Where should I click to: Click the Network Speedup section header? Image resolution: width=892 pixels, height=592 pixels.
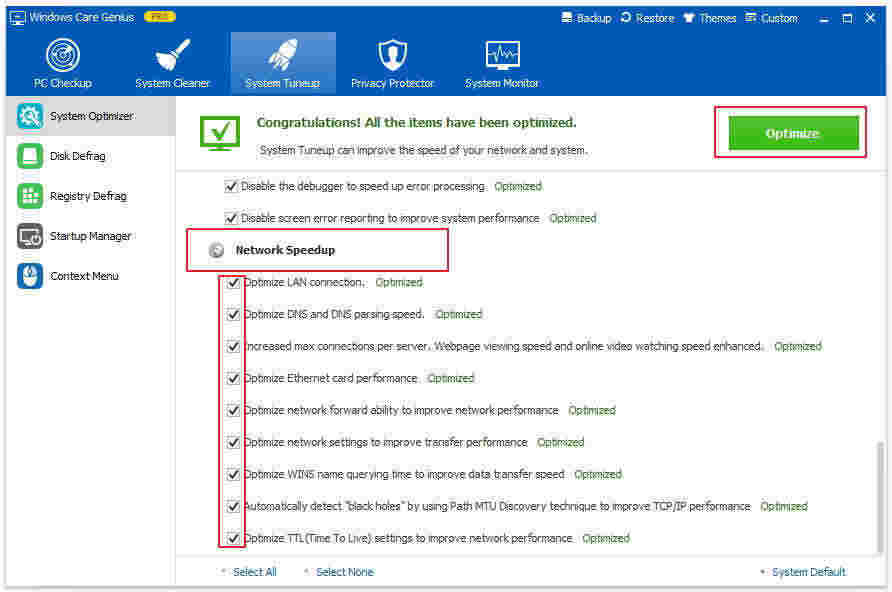285,250
